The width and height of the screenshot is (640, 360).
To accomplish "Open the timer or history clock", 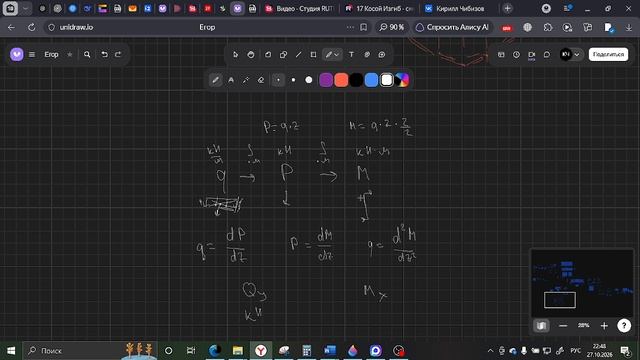I will pyautogui.click(x=516, y=55).
